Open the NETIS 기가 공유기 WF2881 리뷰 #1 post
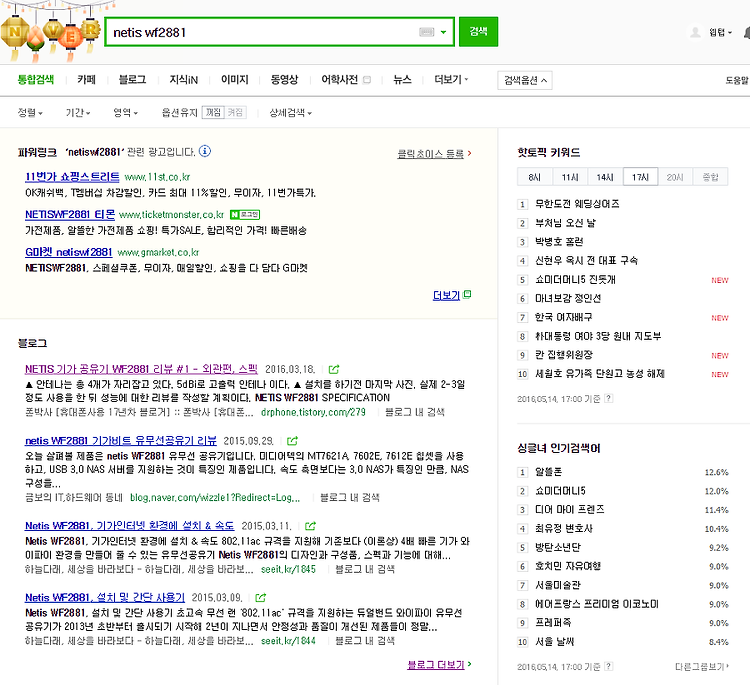Viewport: 750px width, 685px height. (141, 369)
